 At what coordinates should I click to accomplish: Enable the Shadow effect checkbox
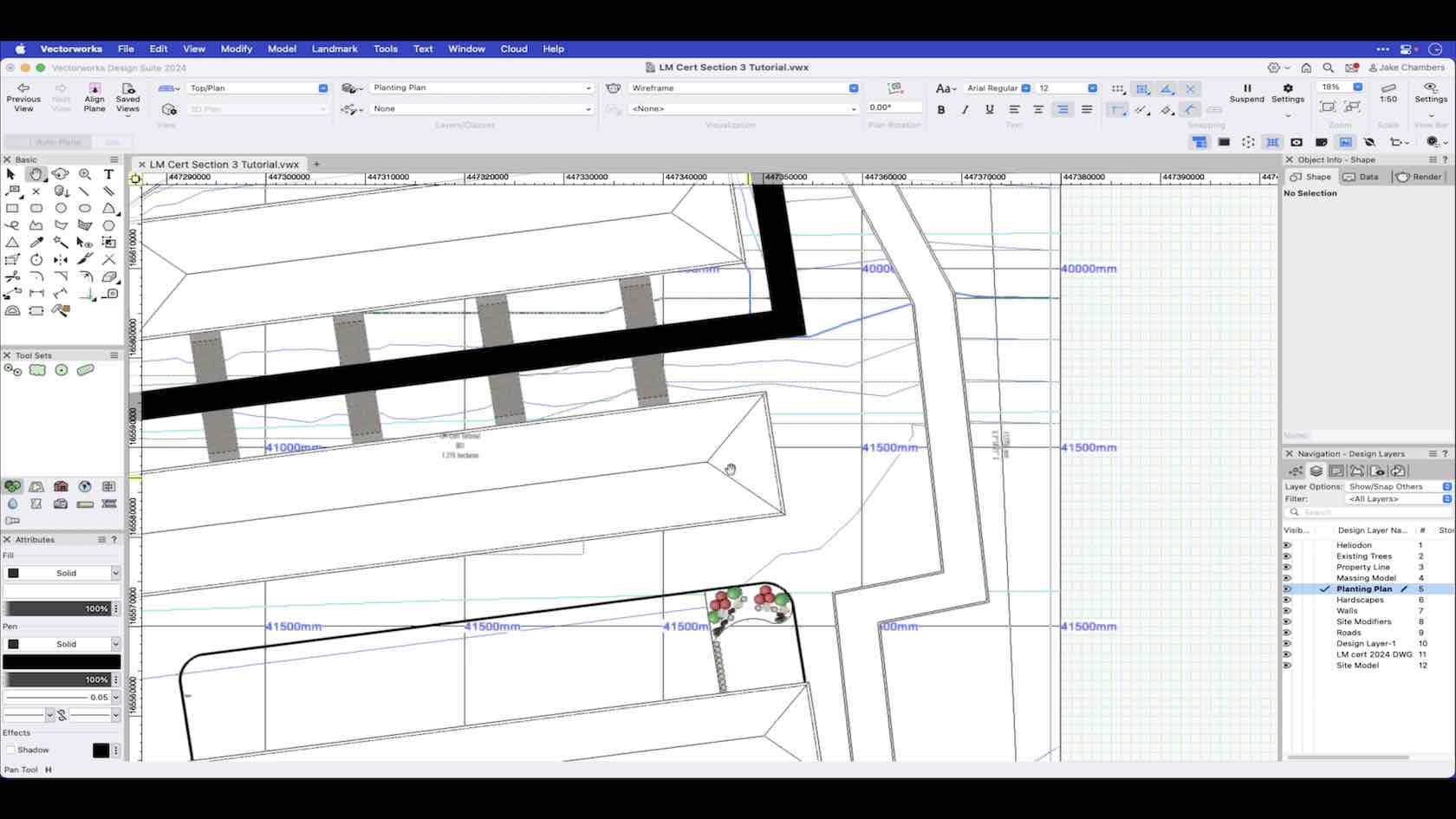(10, 750)
